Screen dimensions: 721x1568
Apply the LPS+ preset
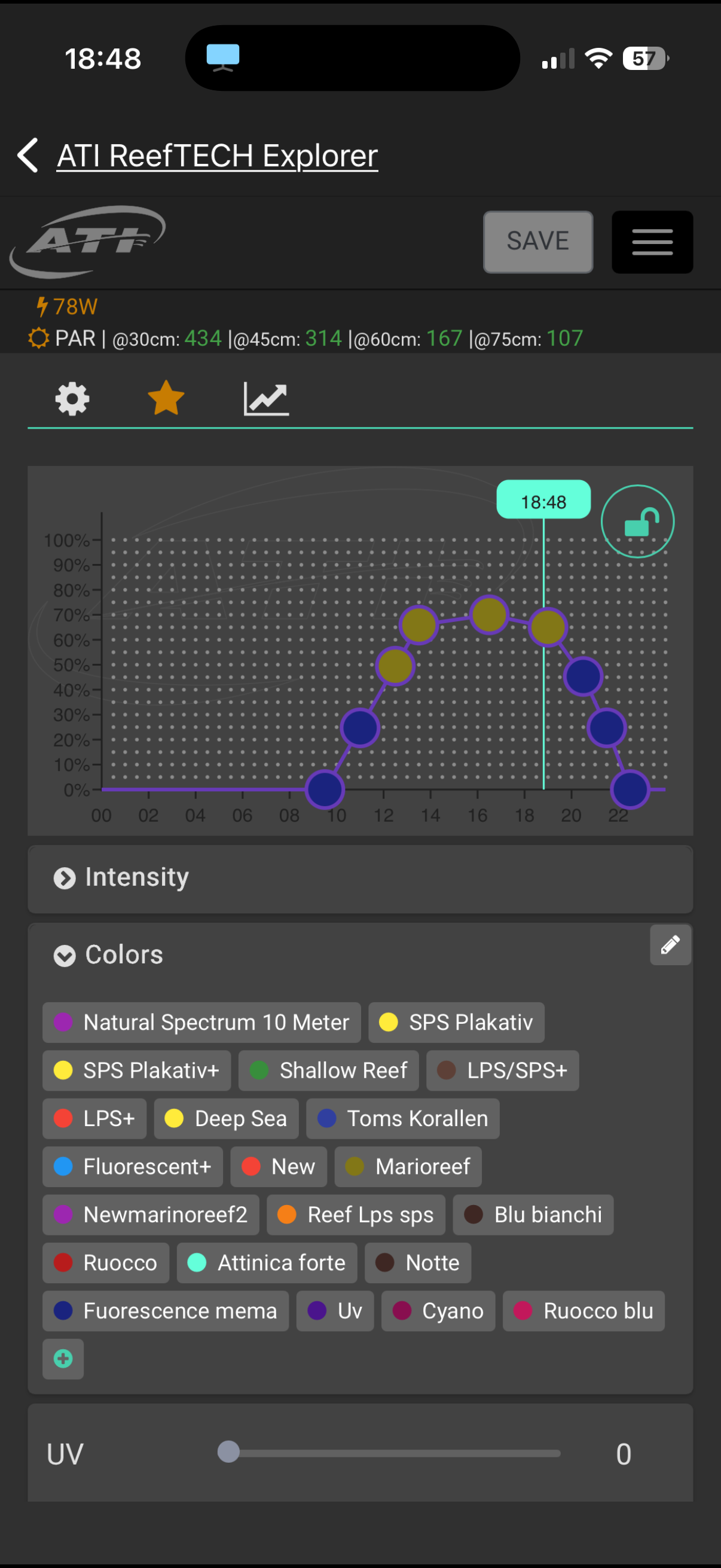pos(94,1118)
